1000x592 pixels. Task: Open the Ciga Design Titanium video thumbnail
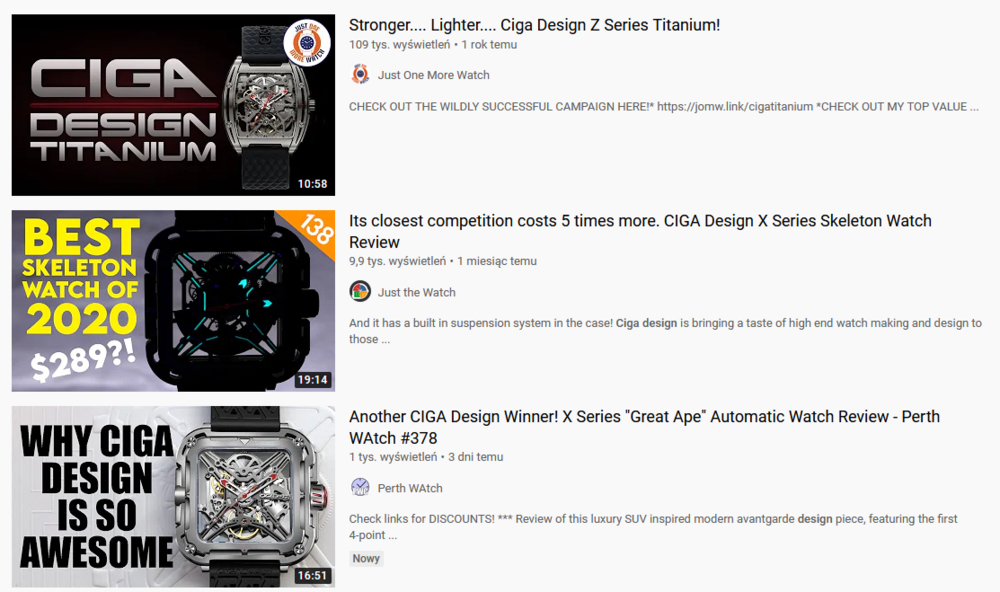point(173,105)
